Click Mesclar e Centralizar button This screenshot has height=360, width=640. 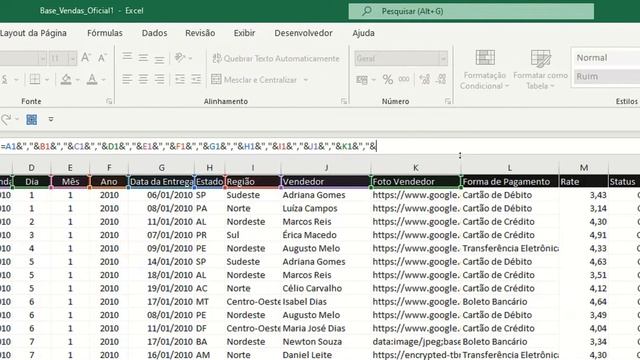click(x=255, y=80)
